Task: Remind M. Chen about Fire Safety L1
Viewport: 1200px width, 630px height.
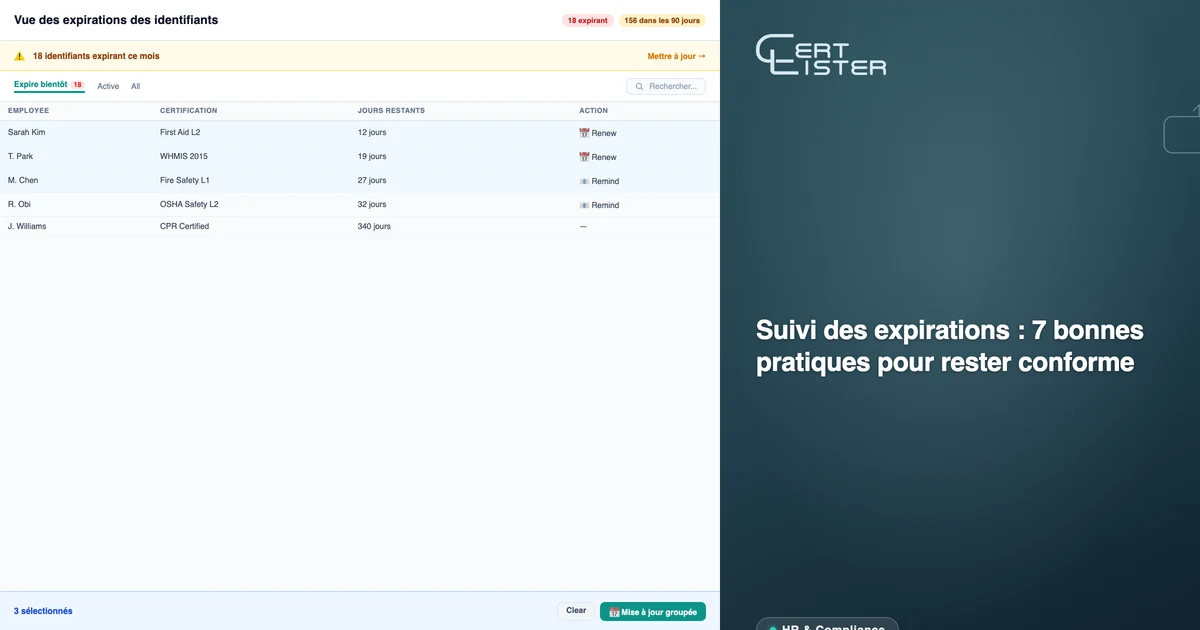Action: (x=599, y=181)
